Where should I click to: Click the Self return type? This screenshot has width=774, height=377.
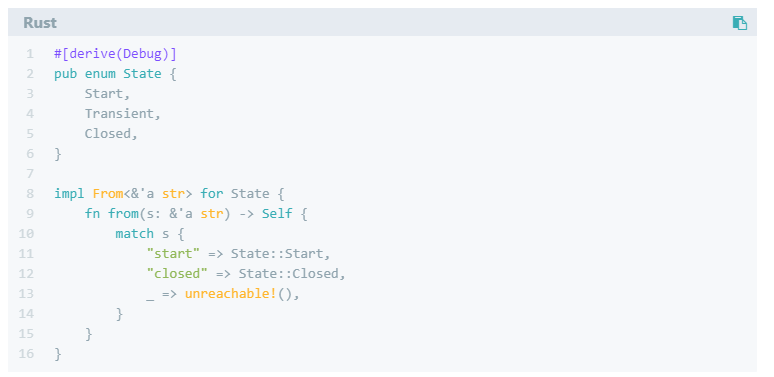click(x=277, y=214)
